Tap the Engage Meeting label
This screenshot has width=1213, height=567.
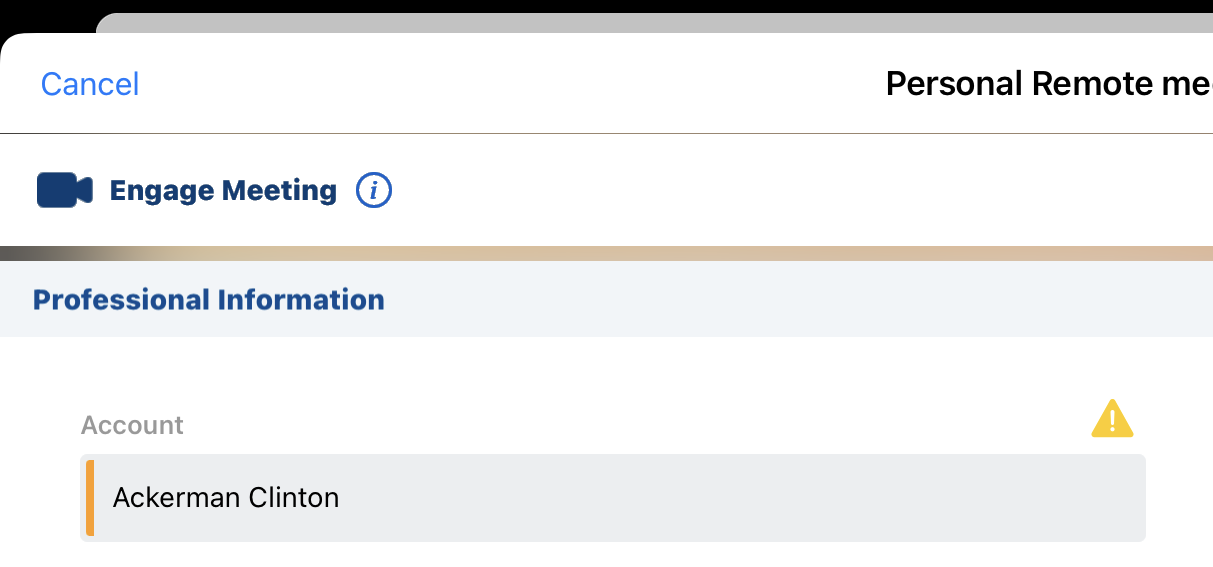click(x=223, y=190)
